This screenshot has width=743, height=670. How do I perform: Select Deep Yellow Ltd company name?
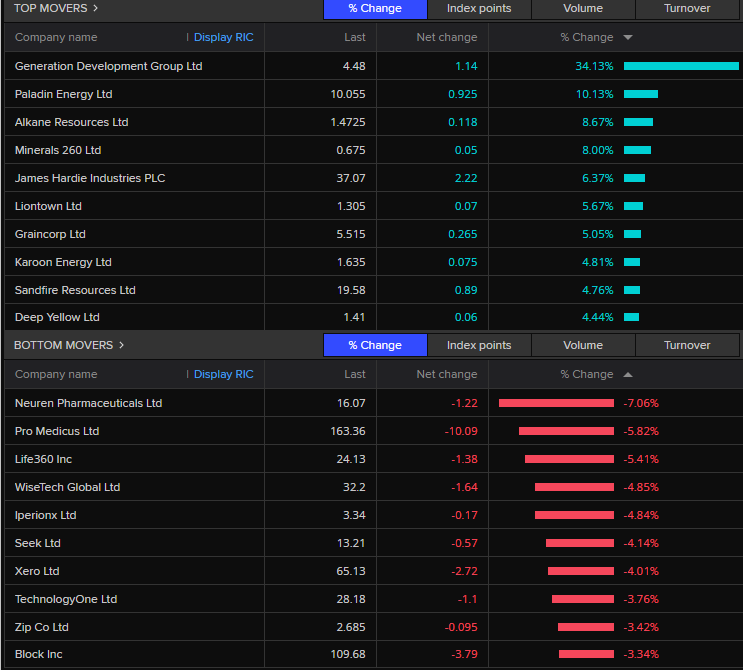click(x=57, y=317)
